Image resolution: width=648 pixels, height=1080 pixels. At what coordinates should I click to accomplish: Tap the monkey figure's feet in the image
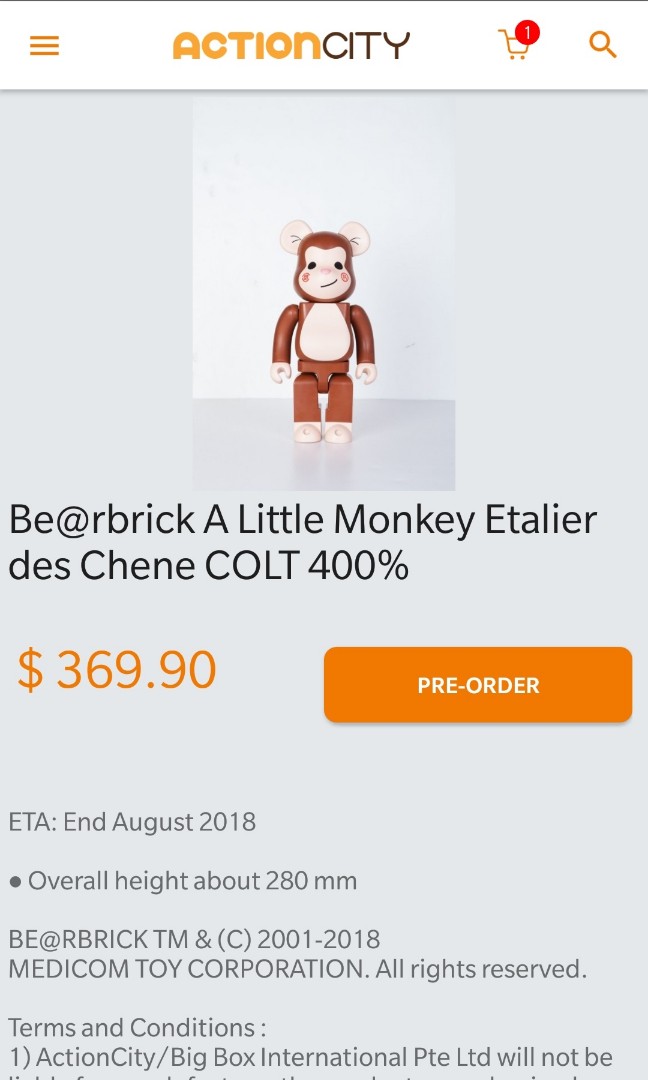(323, 432)
